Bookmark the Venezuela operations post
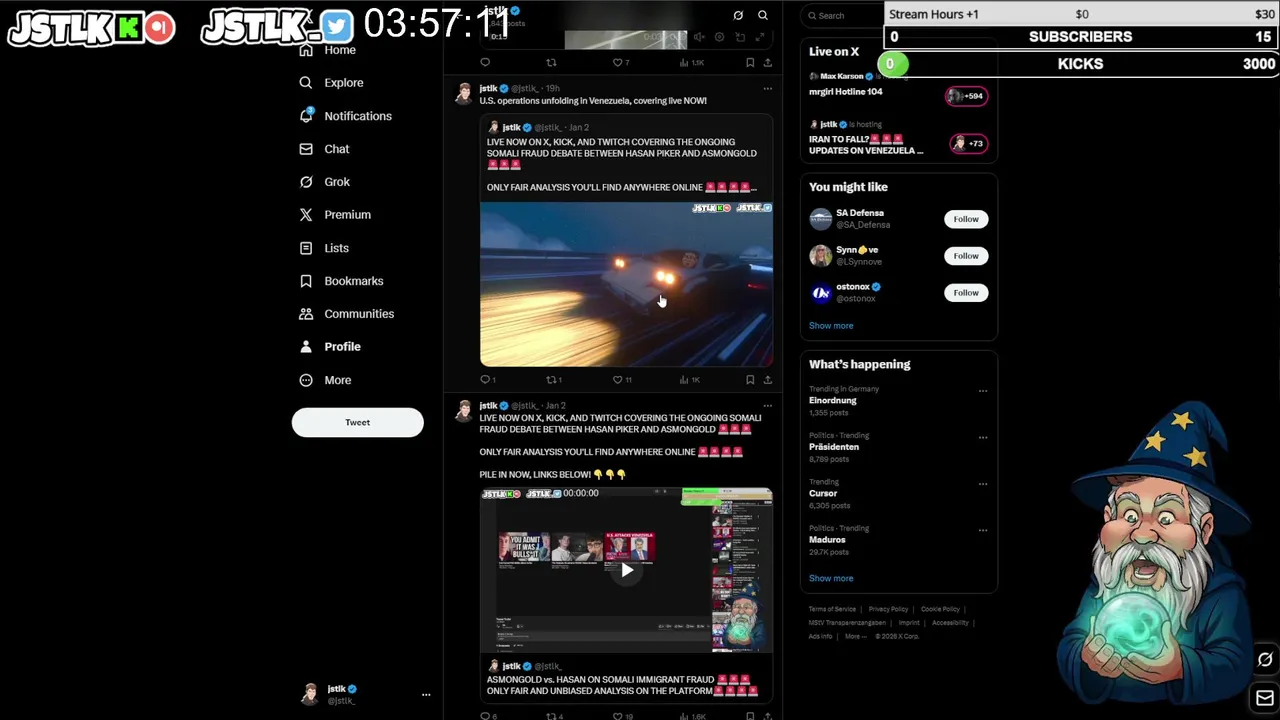The width and height of the screenshot is (1280, 720). coord(750,380)
